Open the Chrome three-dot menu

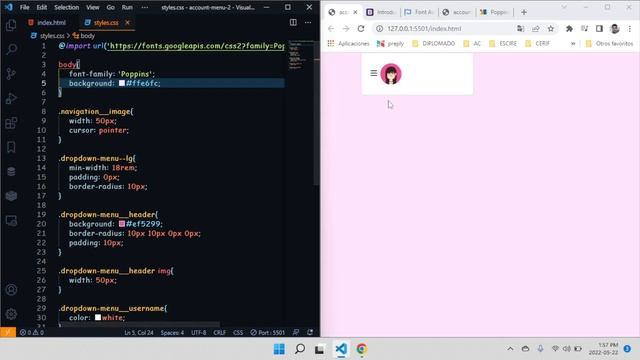point(630,29)
